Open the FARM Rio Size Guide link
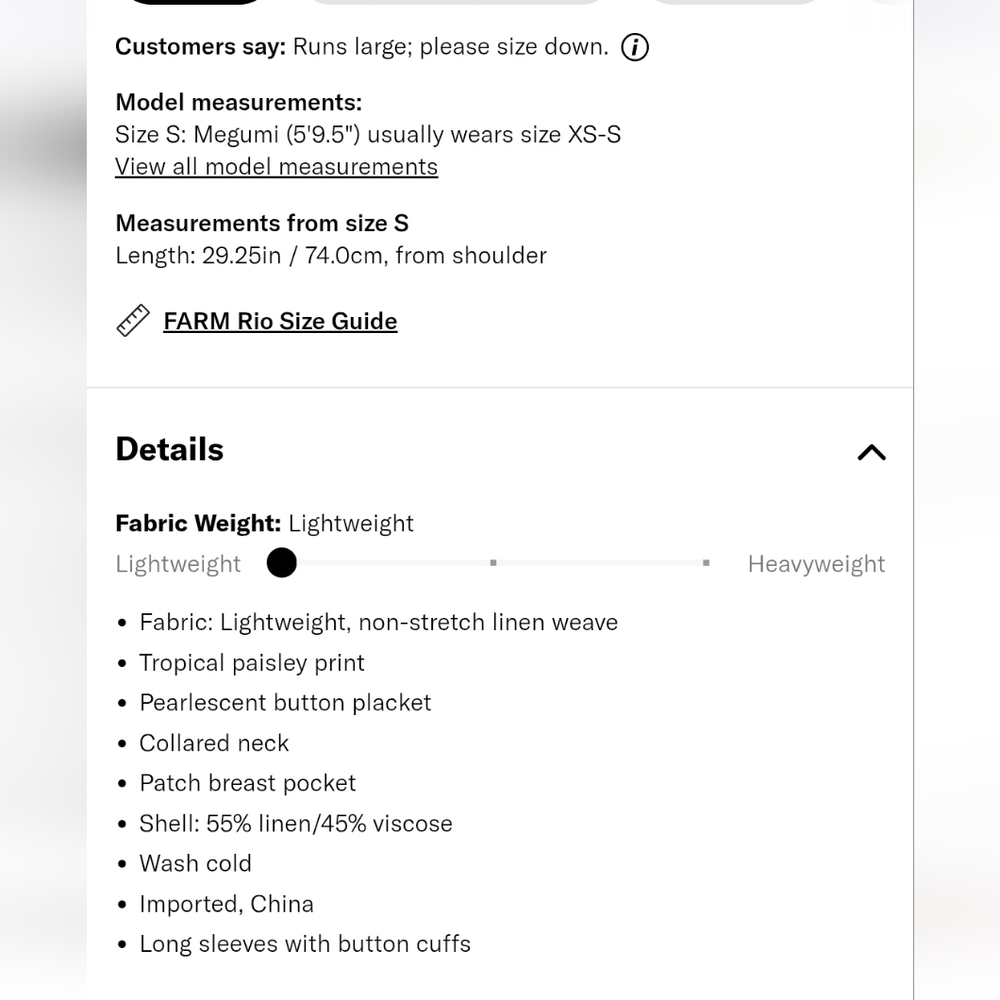 [280, 321]
